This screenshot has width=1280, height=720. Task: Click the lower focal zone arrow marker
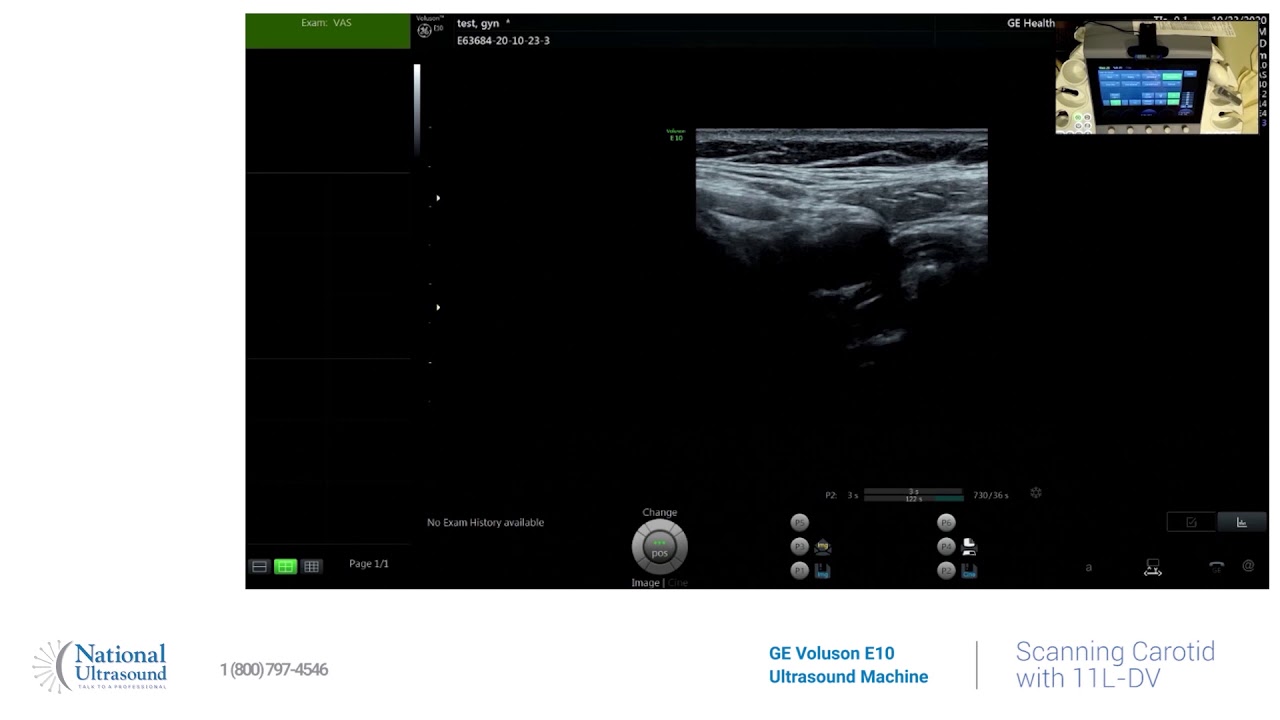pyautogui.click(x=438, y=307)
